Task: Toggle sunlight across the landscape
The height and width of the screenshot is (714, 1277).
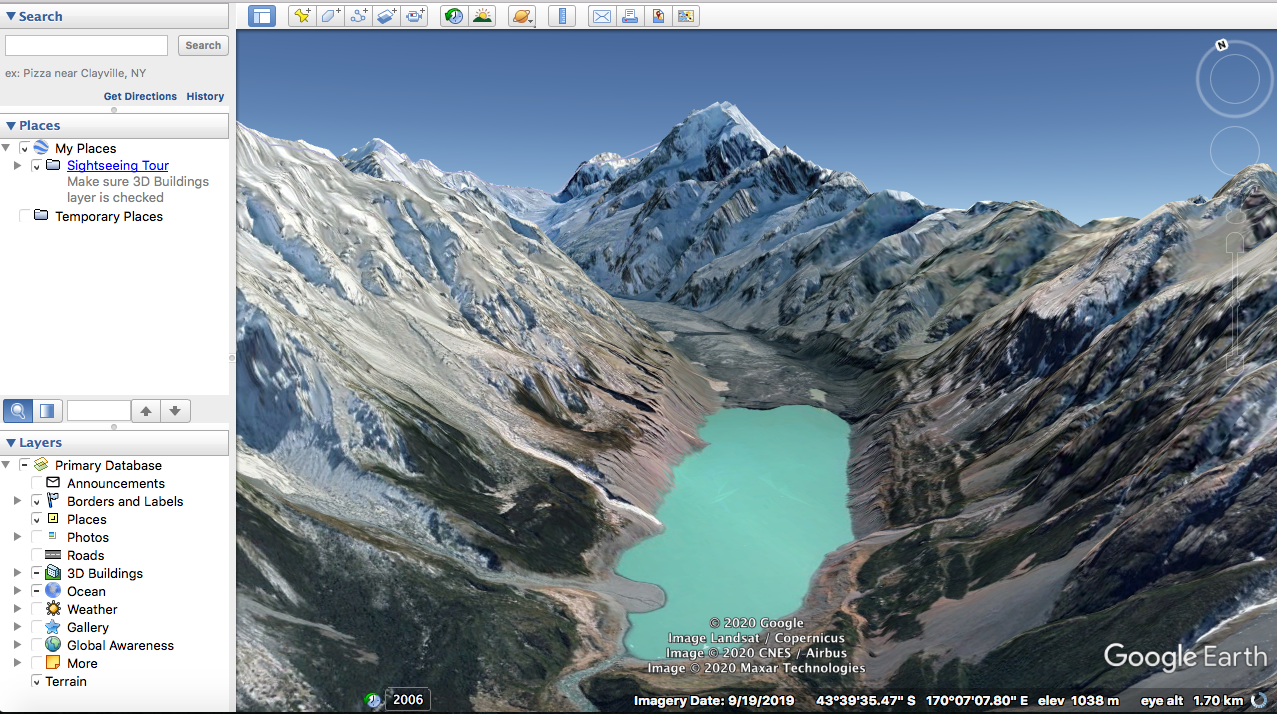Action: [x=483, y=16]
